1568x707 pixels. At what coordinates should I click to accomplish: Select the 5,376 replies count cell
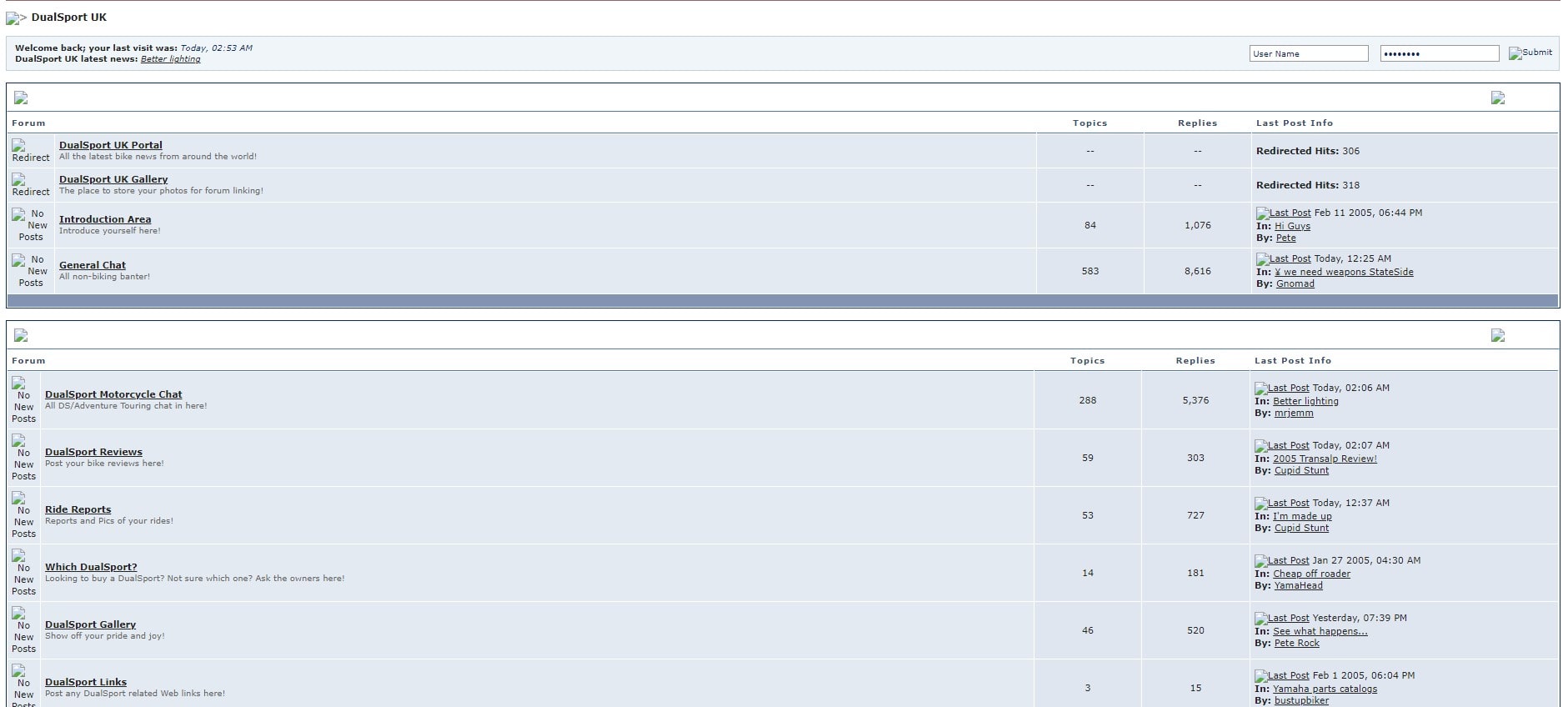[x=1195, y=400]
